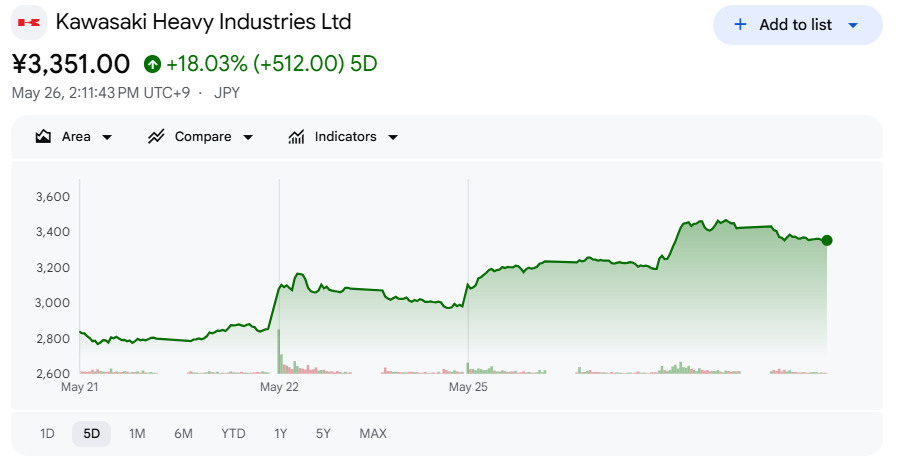Click the May 26, 2:11:43 PM timestamp
This screenshot has width=899, height=461.
100,93
